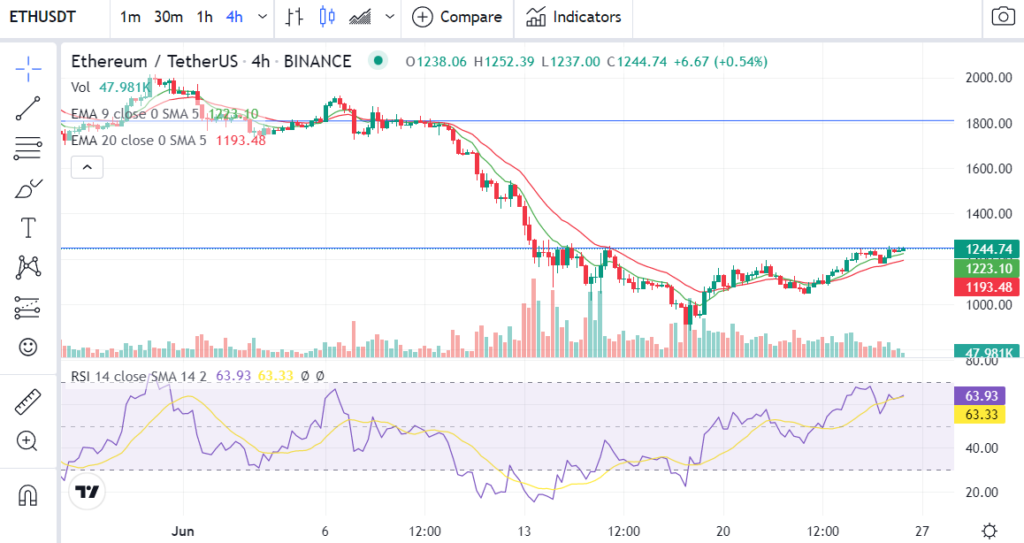Switch chart style to candles
Screen dimensions: 1024x543
326,17
